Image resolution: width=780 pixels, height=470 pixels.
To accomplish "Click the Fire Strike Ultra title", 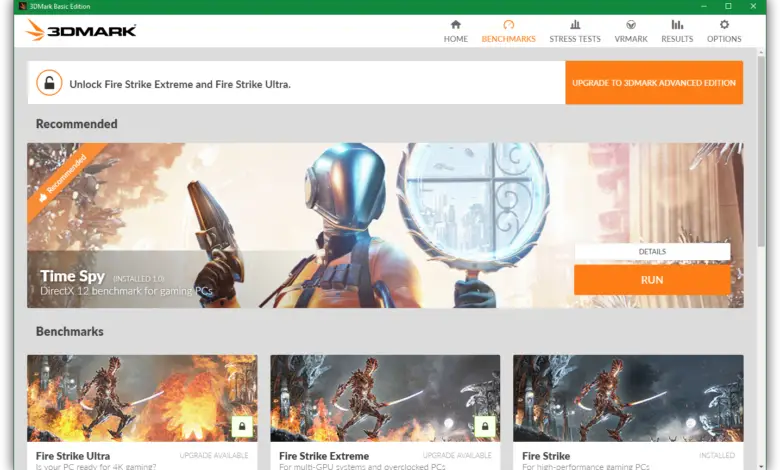I will pos(73,456).
